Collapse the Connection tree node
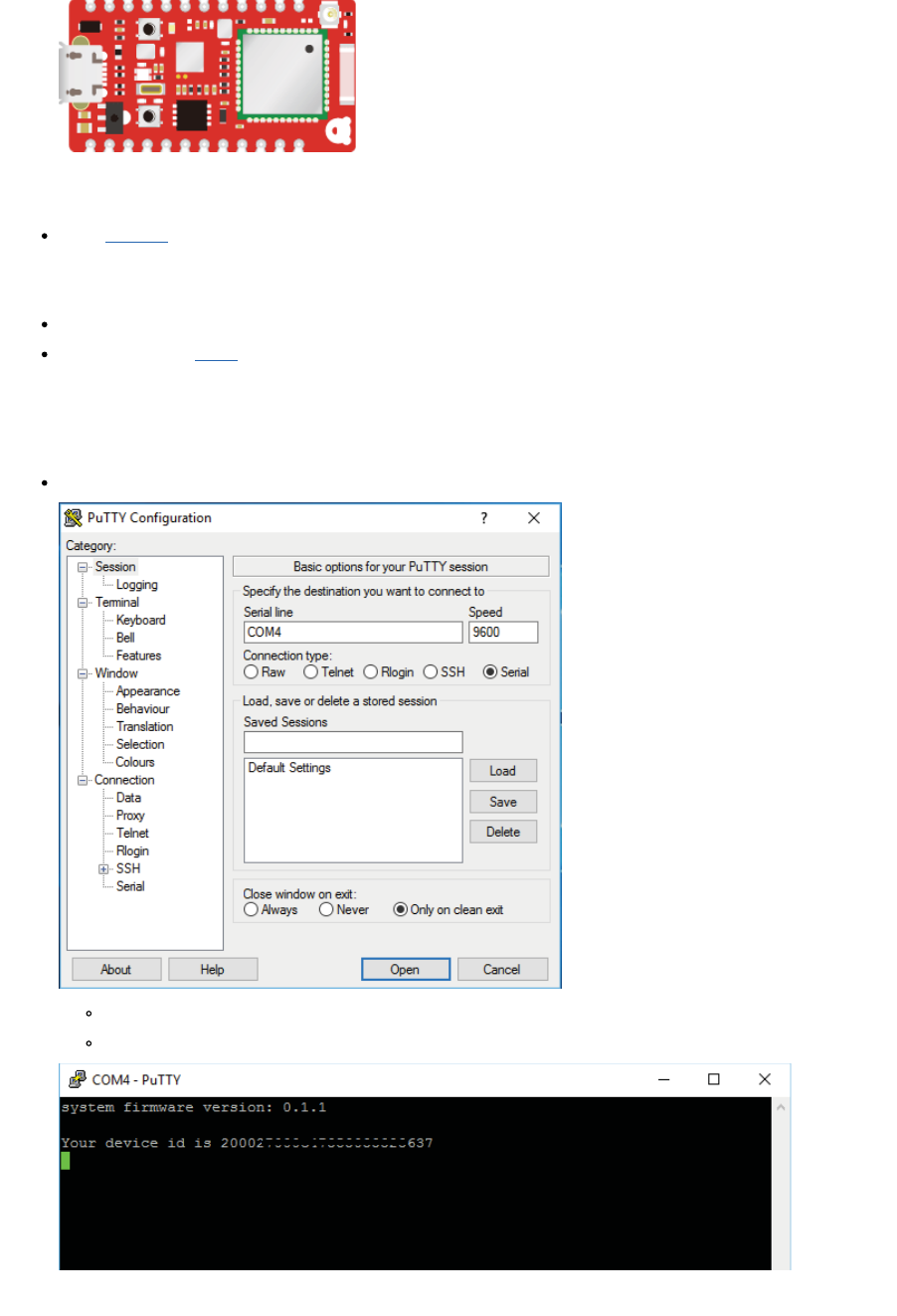This screenshot has height=1316, width=897. click(83, 780)
